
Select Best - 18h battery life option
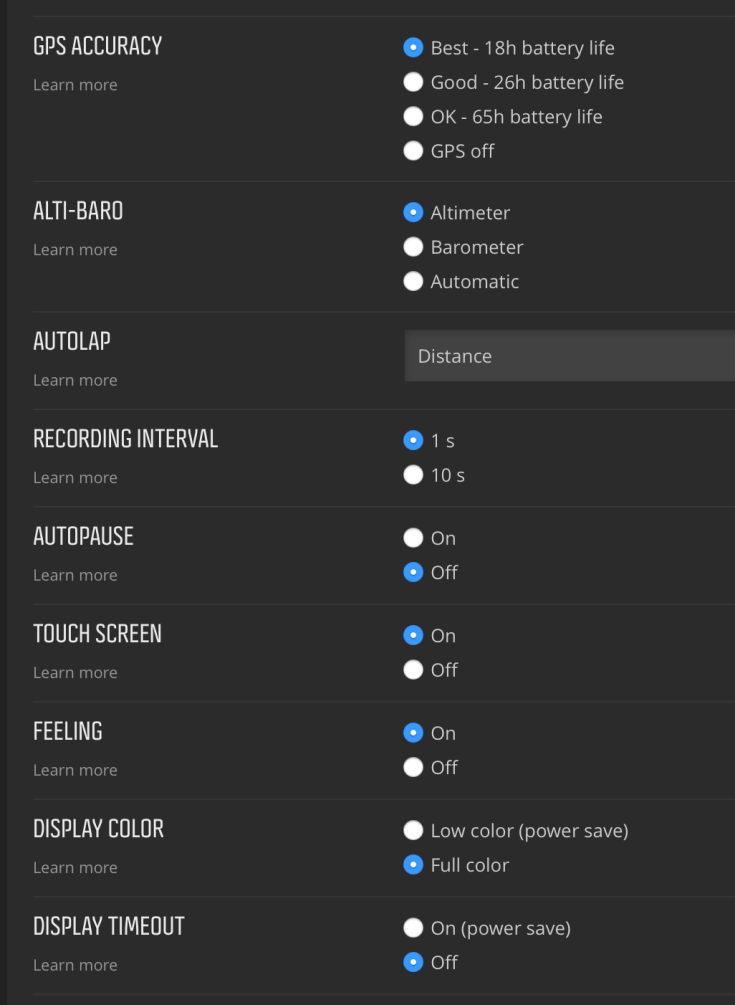click(413, 48)
